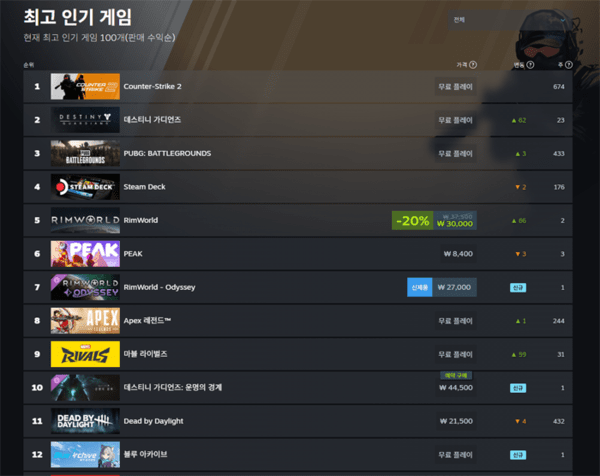Viewport: 600px width, 476px height.
Task: Click the 신제품 tag on RimWorld - Odyssey
Action: [419, 288]
